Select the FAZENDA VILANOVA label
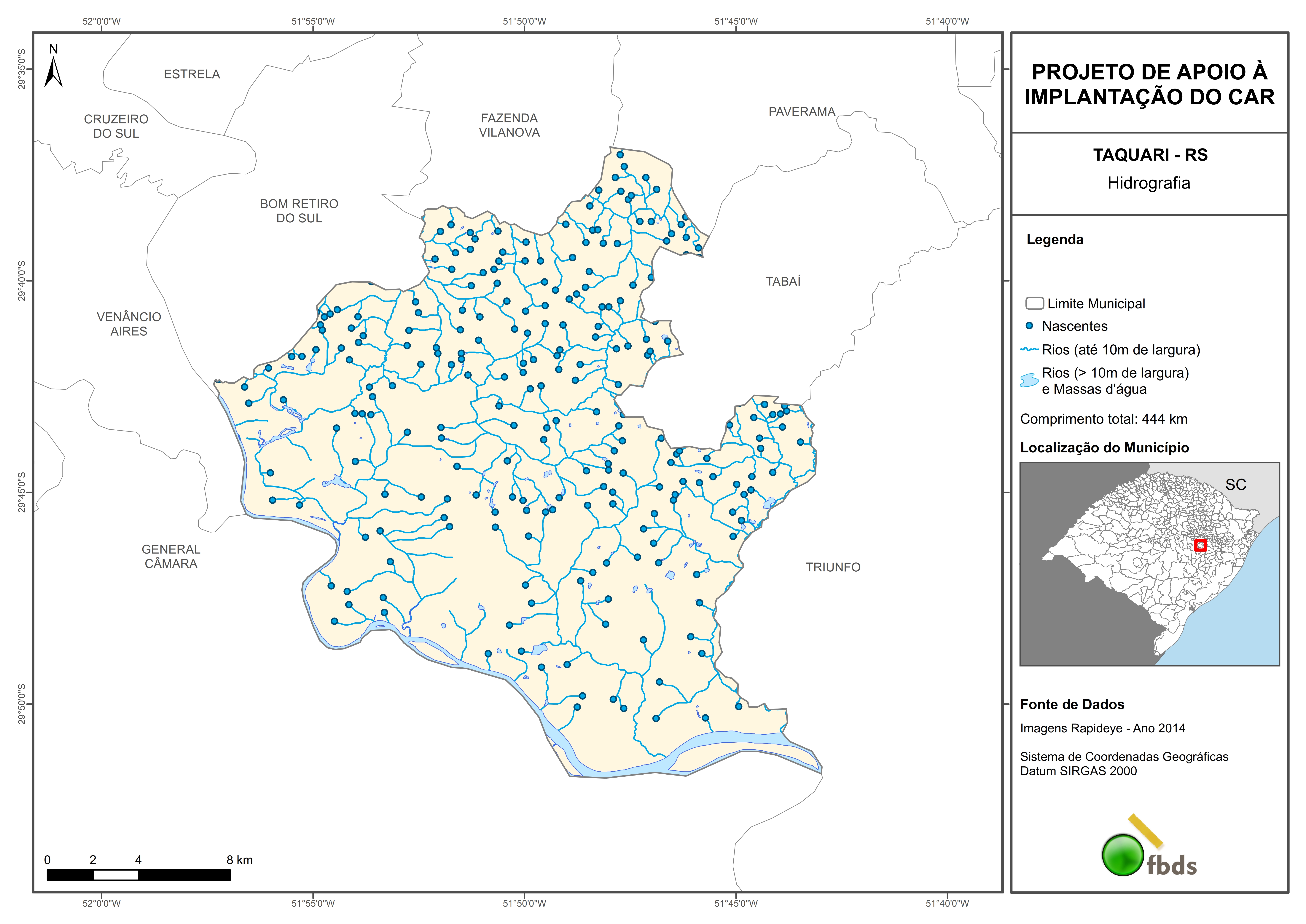 [x=509, y=125]
